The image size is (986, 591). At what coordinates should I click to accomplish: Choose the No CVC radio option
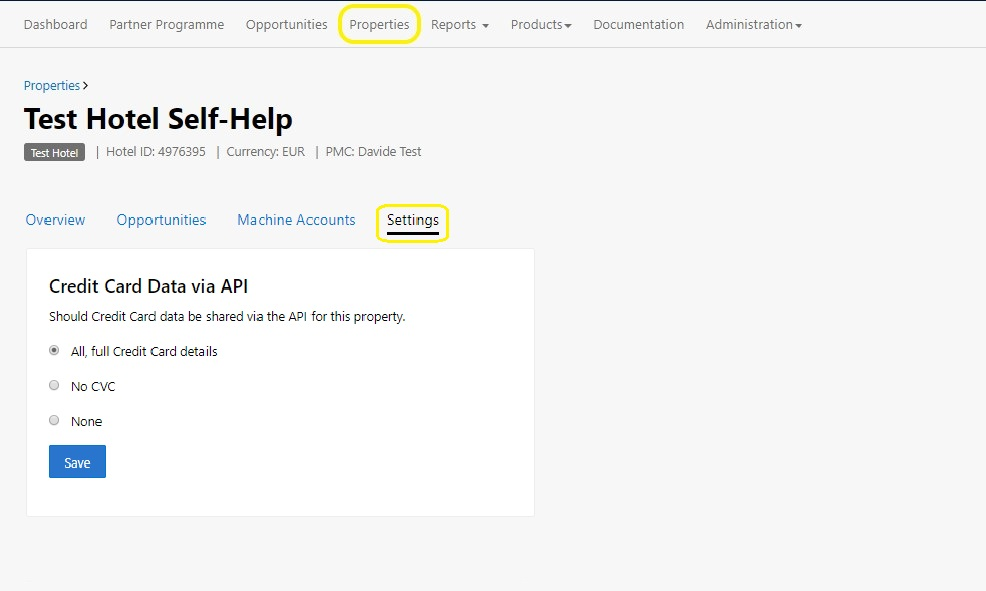[x=54, y=386]
